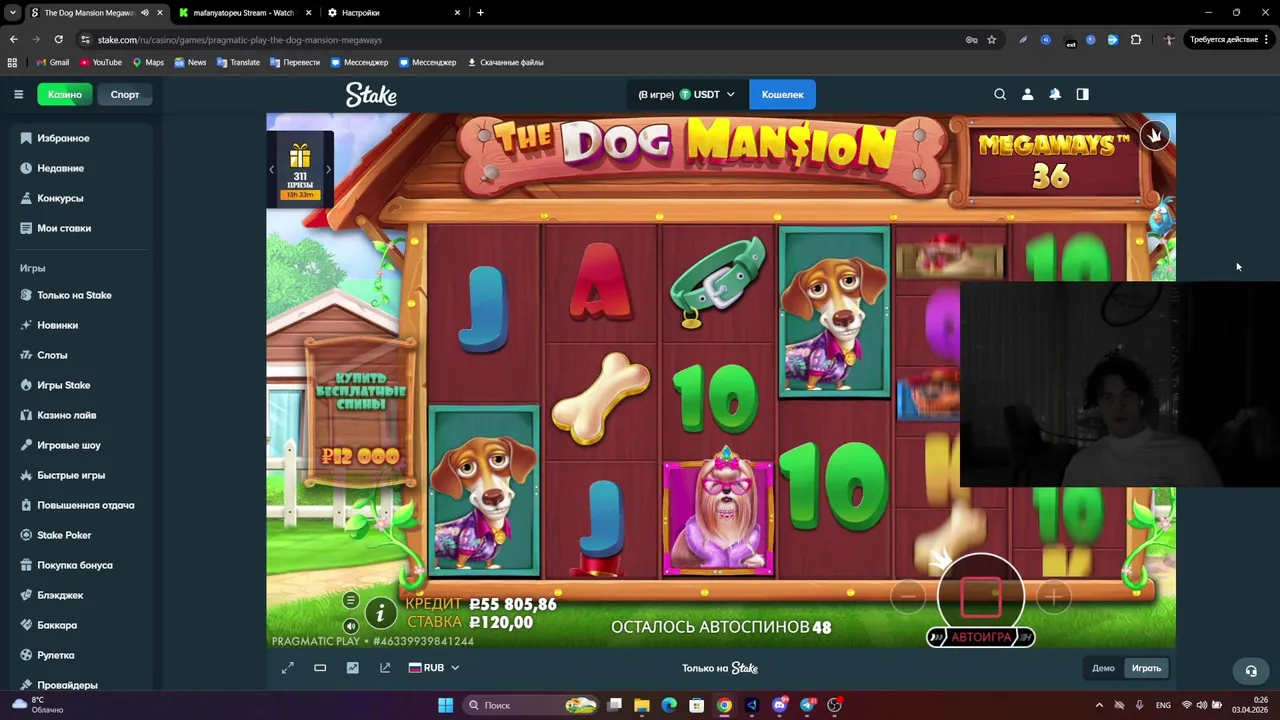Screen dimensions: 1280x720
Task: Open the RUB currency dropdown
Action: point(434,668)
